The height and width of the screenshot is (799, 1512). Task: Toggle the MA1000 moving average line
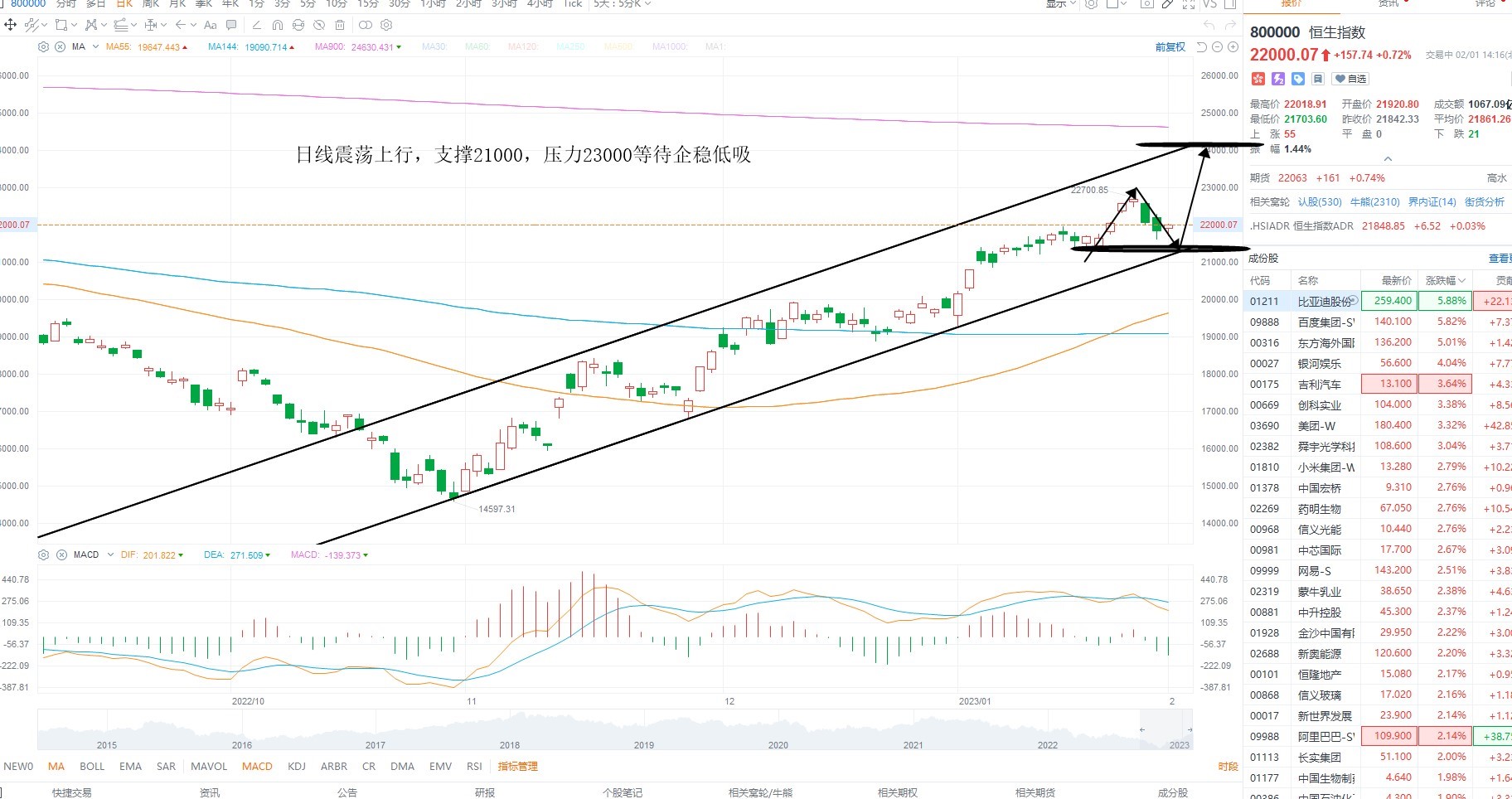point(670,47)
